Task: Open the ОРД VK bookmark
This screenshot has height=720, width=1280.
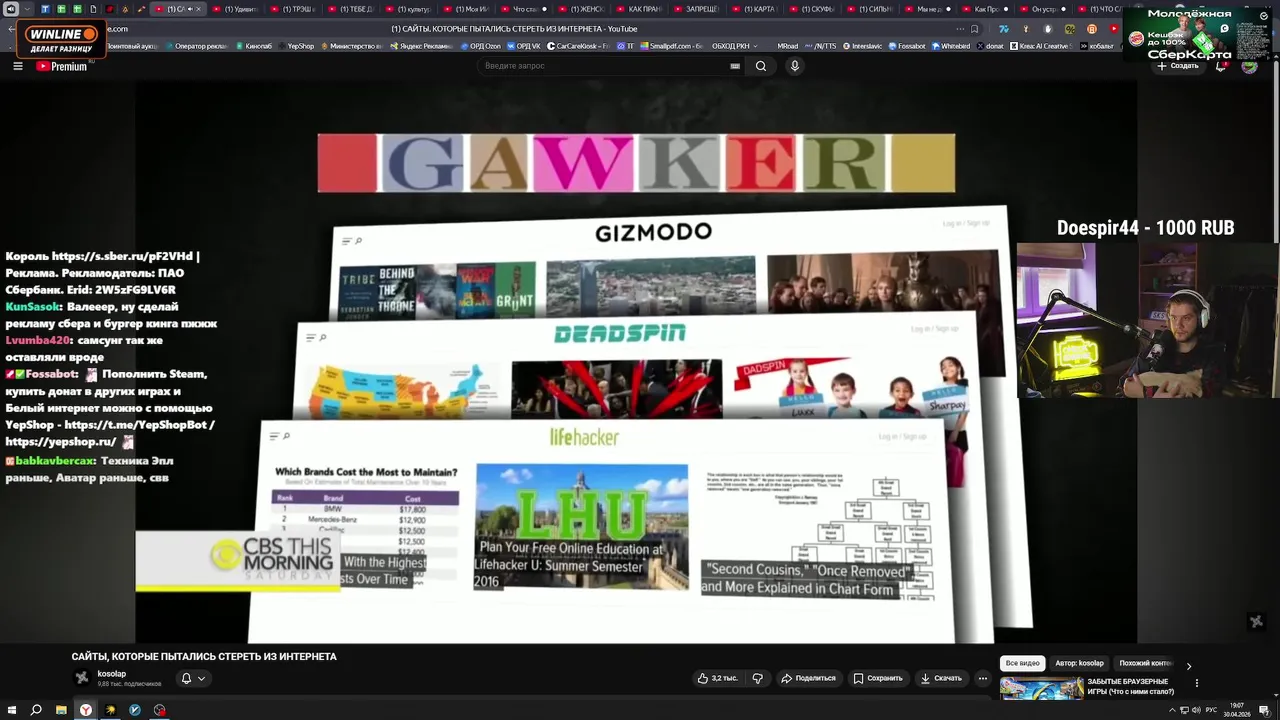Action: click(524, 46)
